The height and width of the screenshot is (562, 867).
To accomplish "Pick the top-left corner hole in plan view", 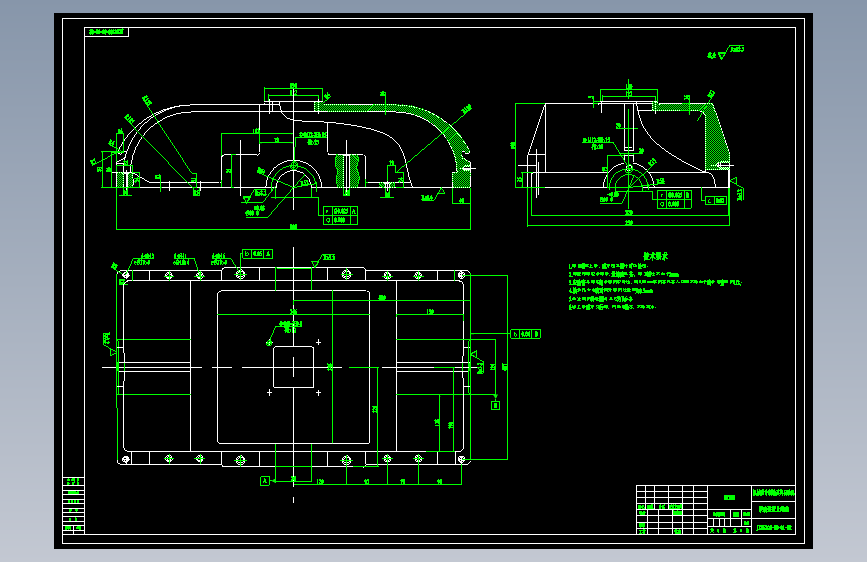I will point(126,275).
